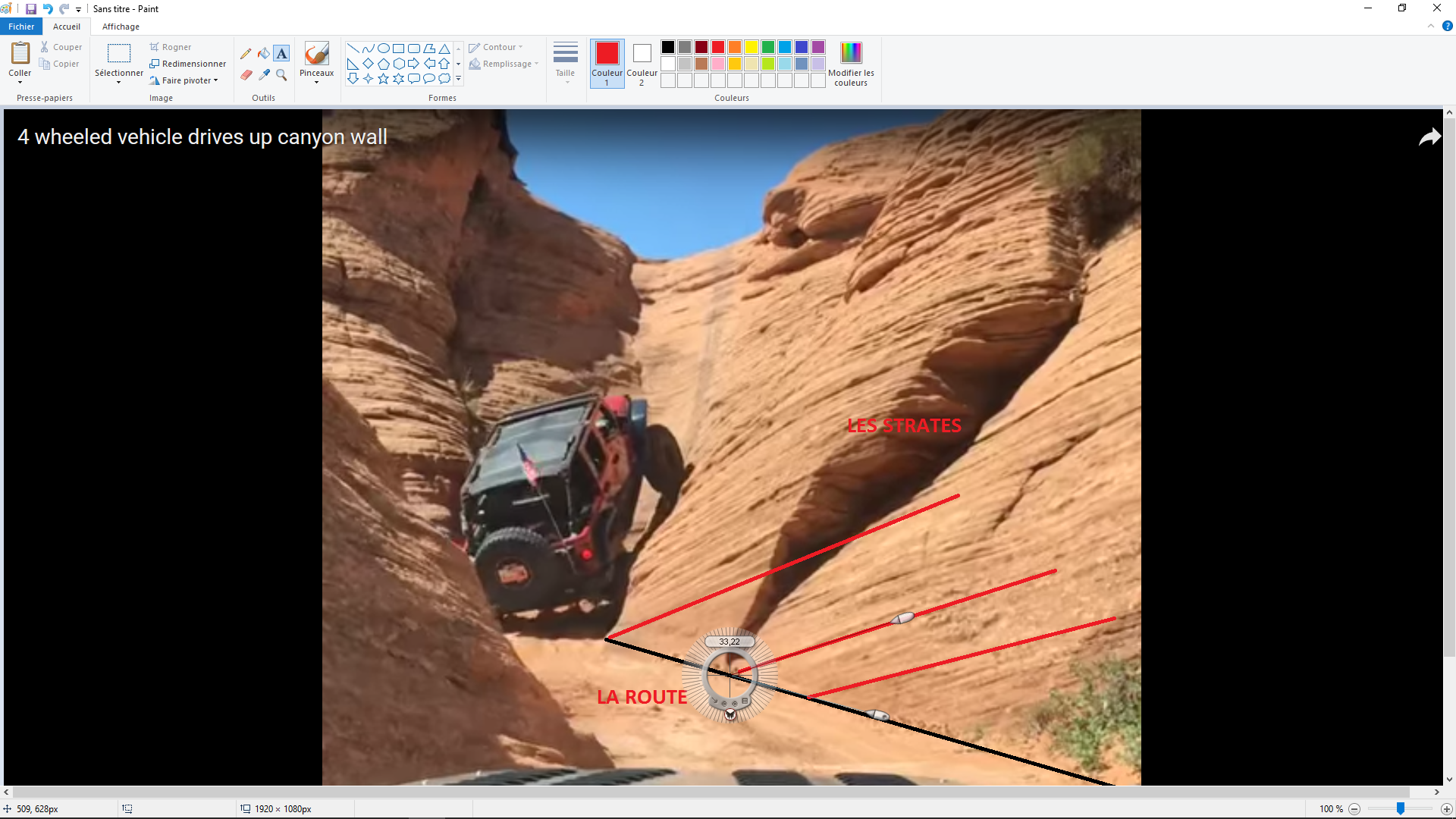Viewport: 1456px width, 819px height.
Task: Choose the Fill bucket tool
Action: (x=264, y=54)
